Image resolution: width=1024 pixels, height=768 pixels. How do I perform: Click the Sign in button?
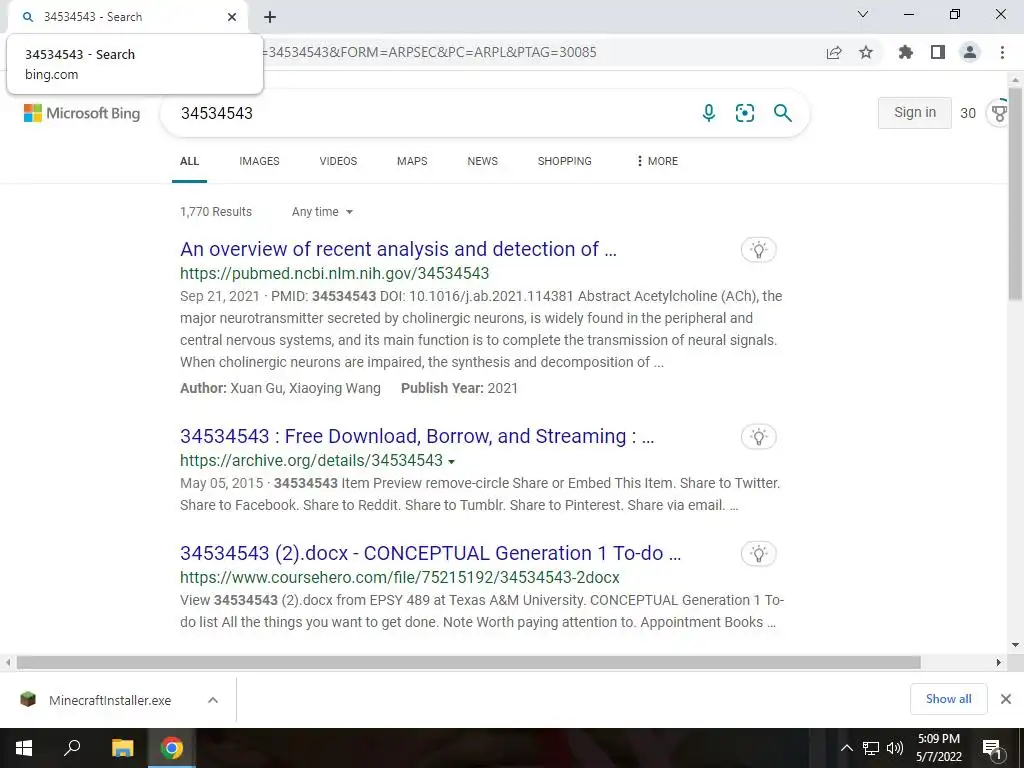click(x=914, y=112)
